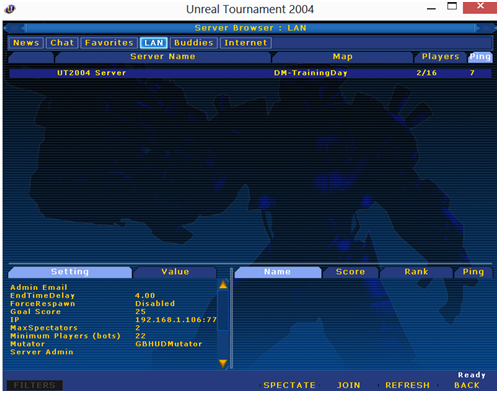The image size is (499, 393).
Task: Click the settings list scrollbar thumb
Action: [223, 310]
